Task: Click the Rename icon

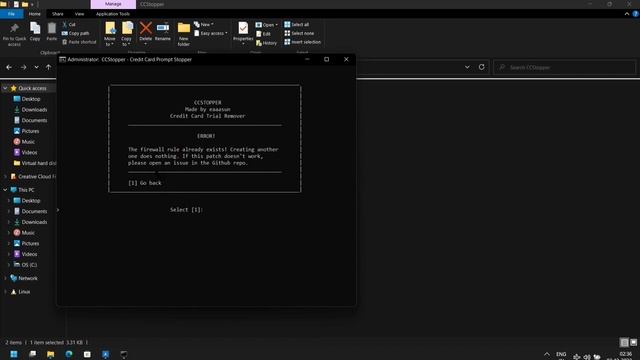Action: [x=163, y=28]
